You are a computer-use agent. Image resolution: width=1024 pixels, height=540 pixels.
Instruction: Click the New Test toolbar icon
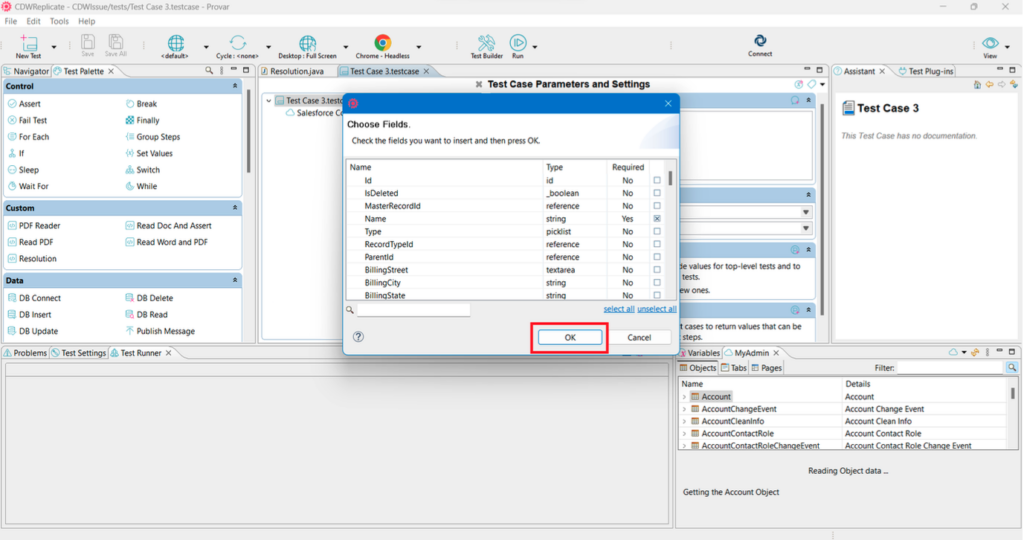pos(29,43)
